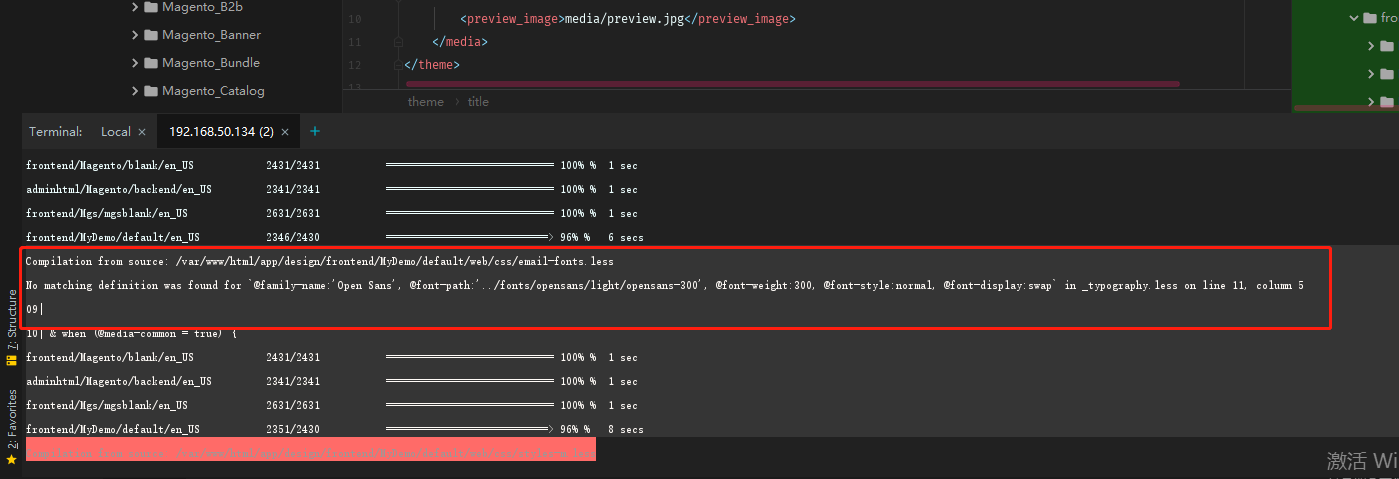Click the fold marker beside the closing media tag
This screenshot has width=1399, height=479.
[x=398, y=42]
